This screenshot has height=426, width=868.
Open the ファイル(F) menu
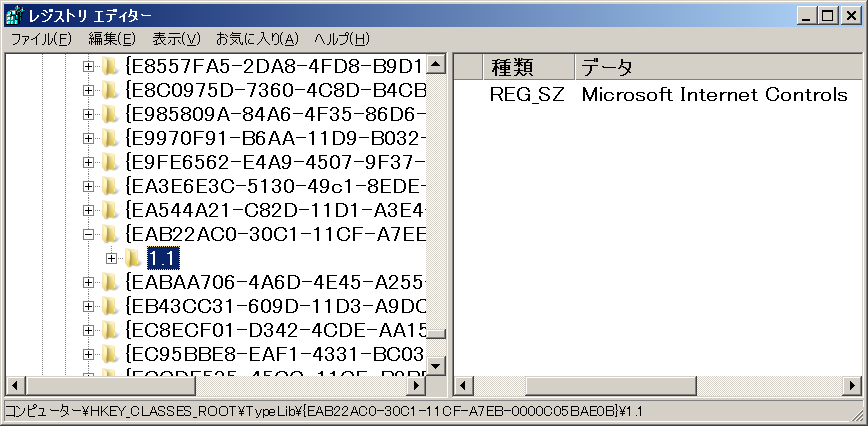point(42,39)
